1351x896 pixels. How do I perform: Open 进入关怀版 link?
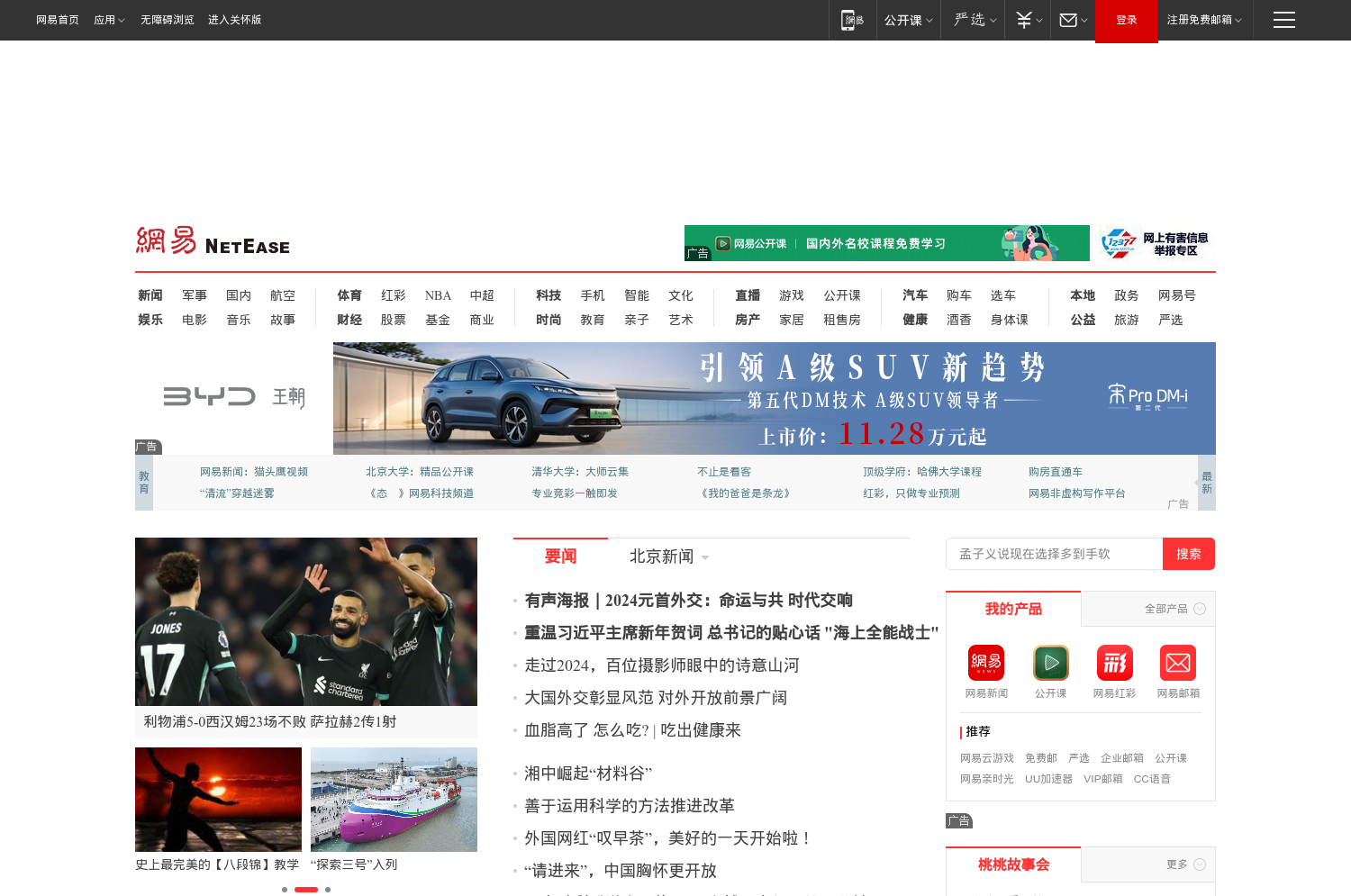click(x=235, y=20)
